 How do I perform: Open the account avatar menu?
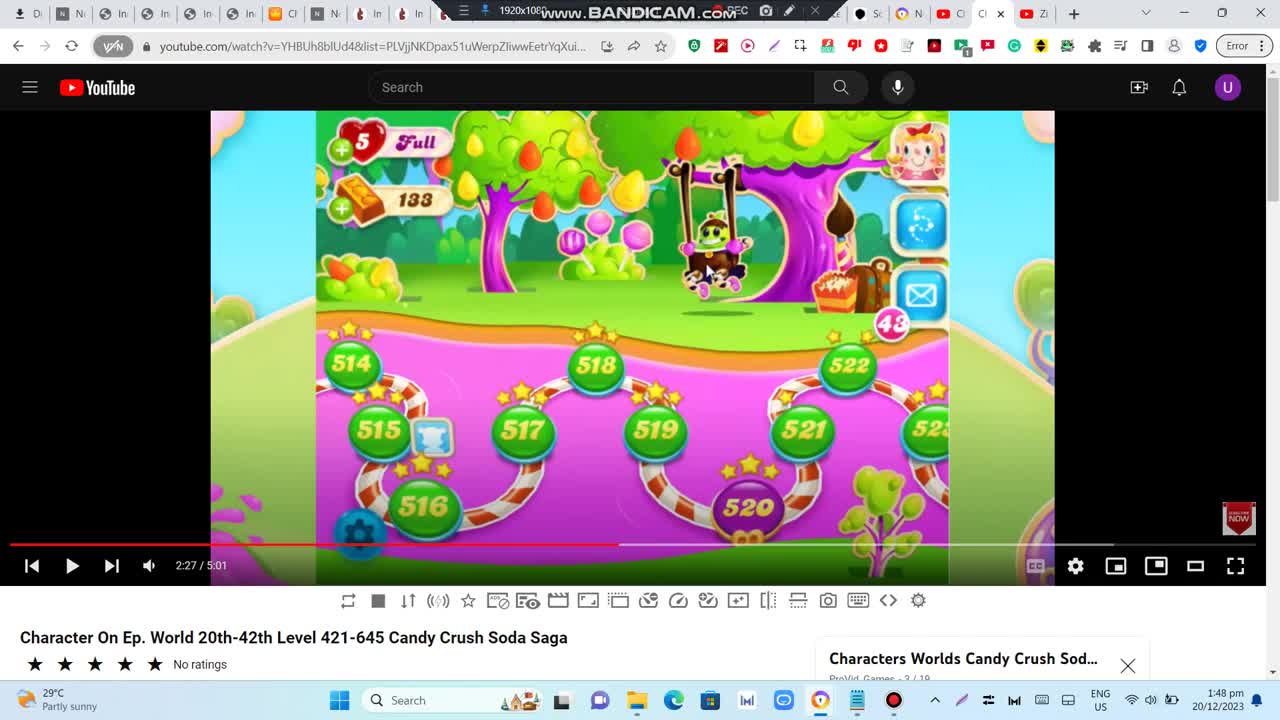click(x=1228, y=87)
